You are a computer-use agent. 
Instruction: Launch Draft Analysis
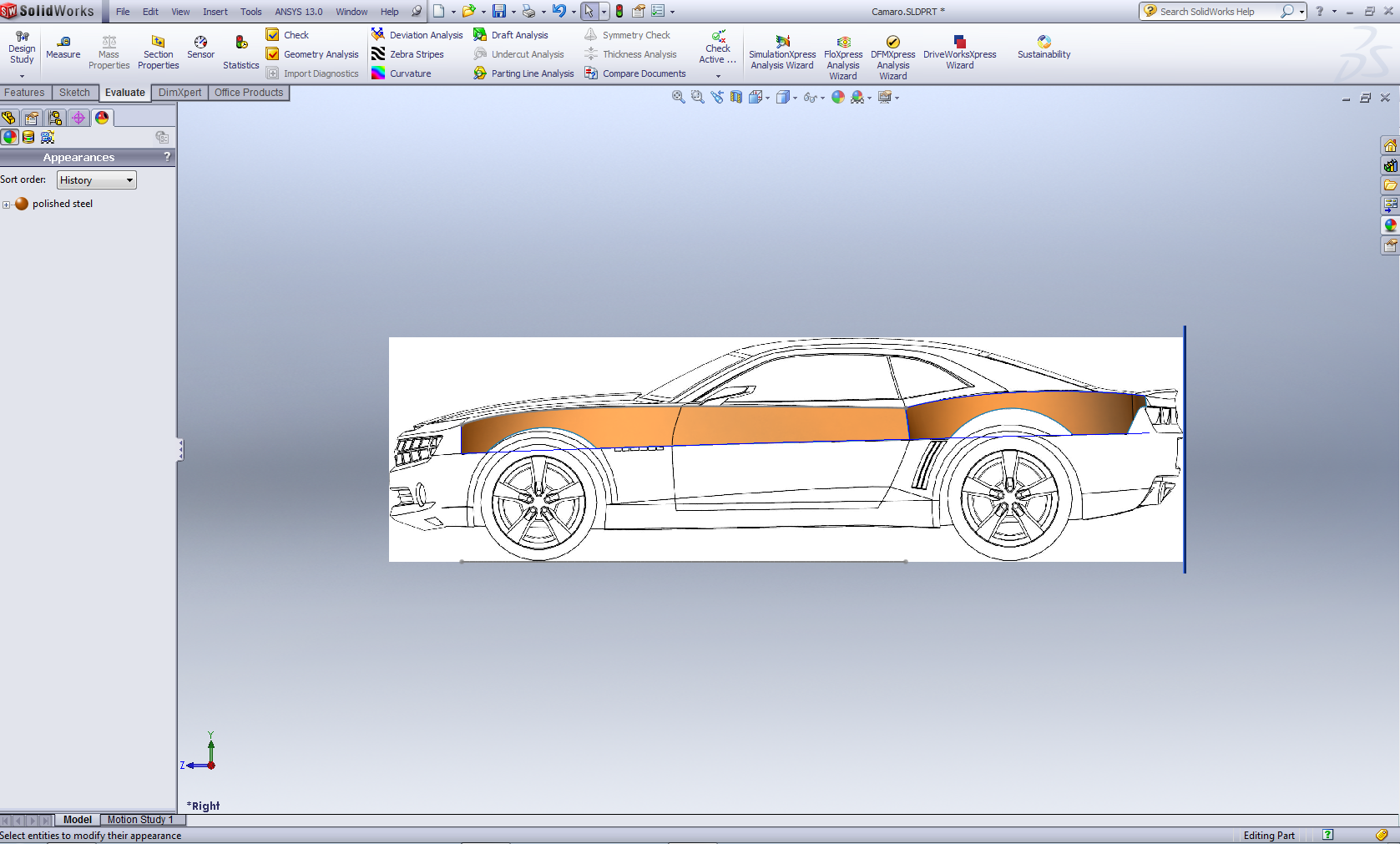(510, 35)
